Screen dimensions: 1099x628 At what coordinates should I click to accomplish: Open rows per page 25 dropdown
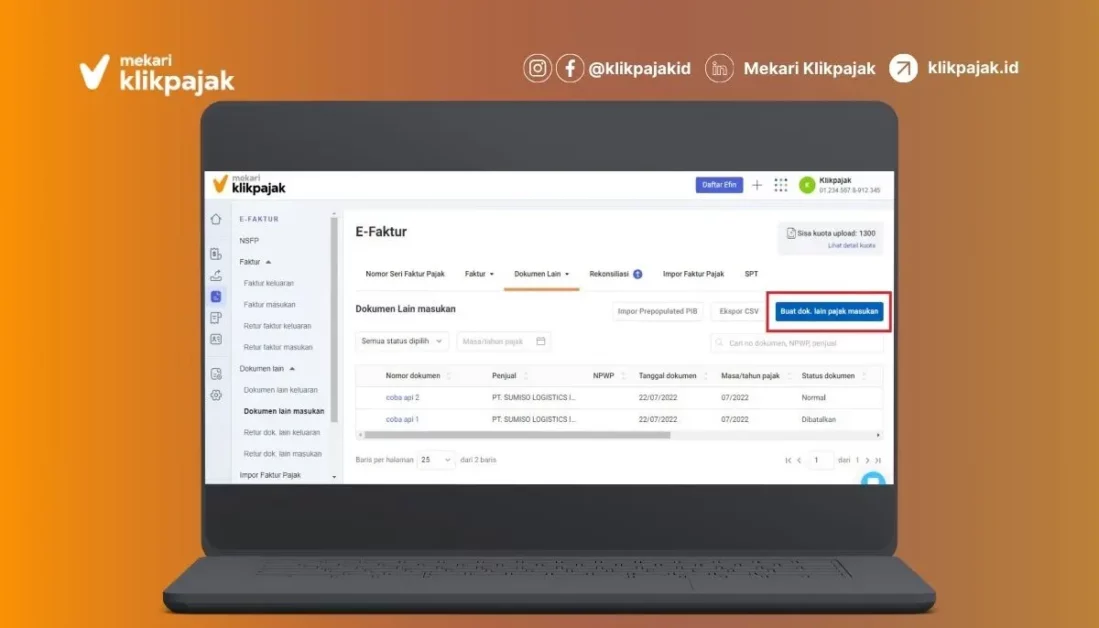click(x=435, y=460)
